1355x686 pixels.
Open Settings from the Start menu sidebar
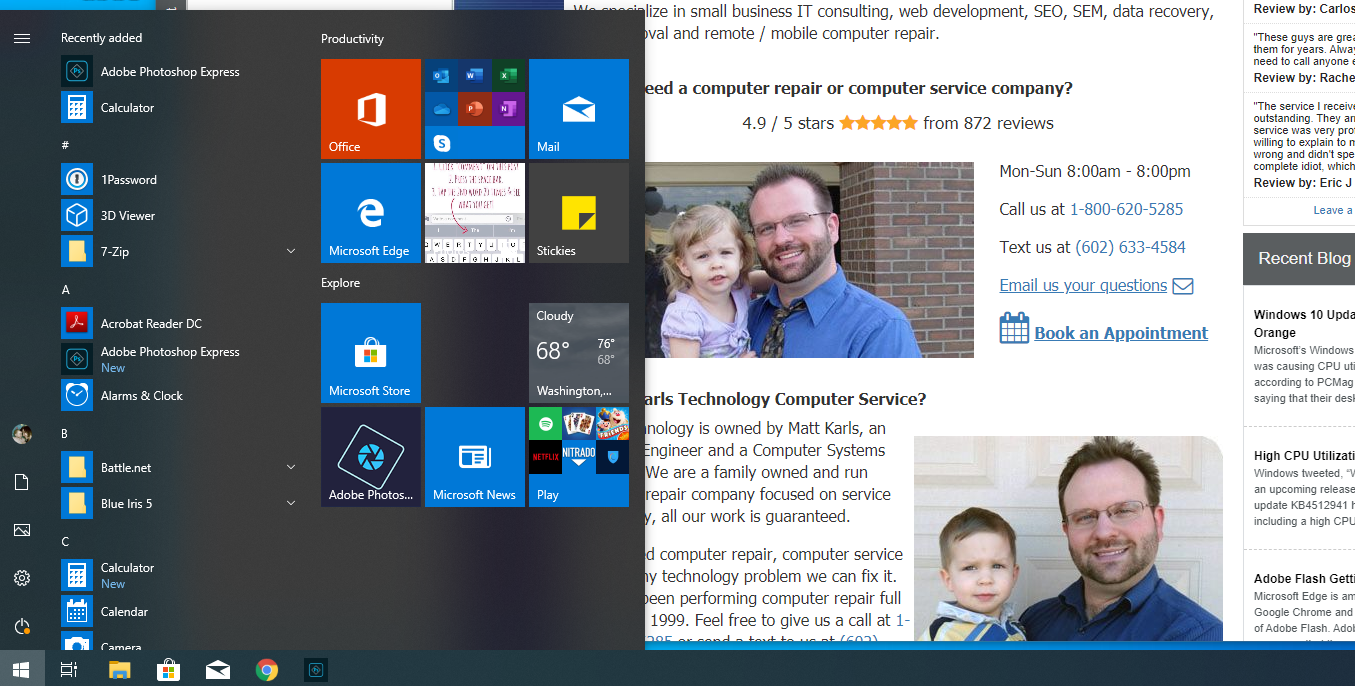pyautogui.click(x=21, y=578)
